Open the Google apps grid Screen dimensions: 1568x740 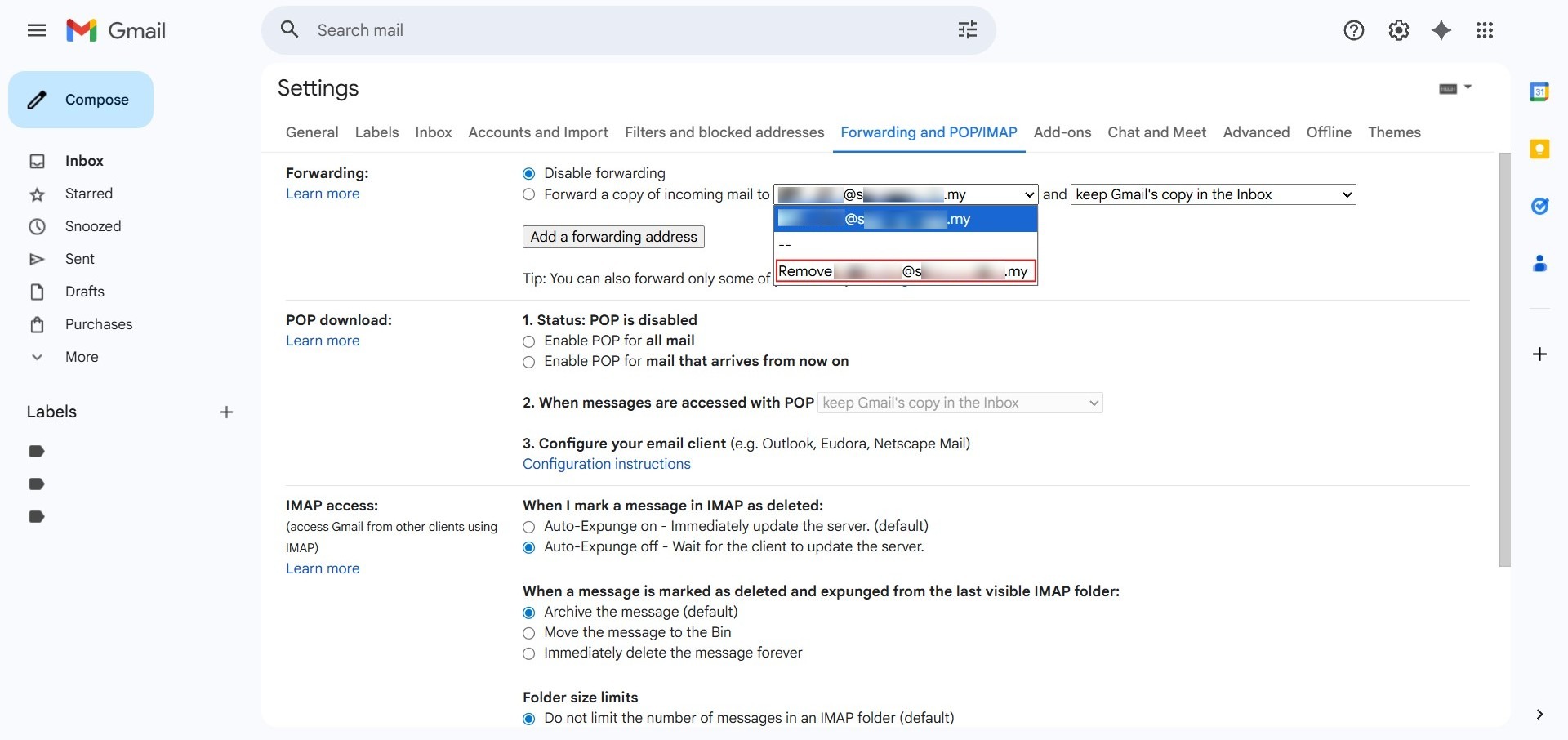coord(1484,30)
